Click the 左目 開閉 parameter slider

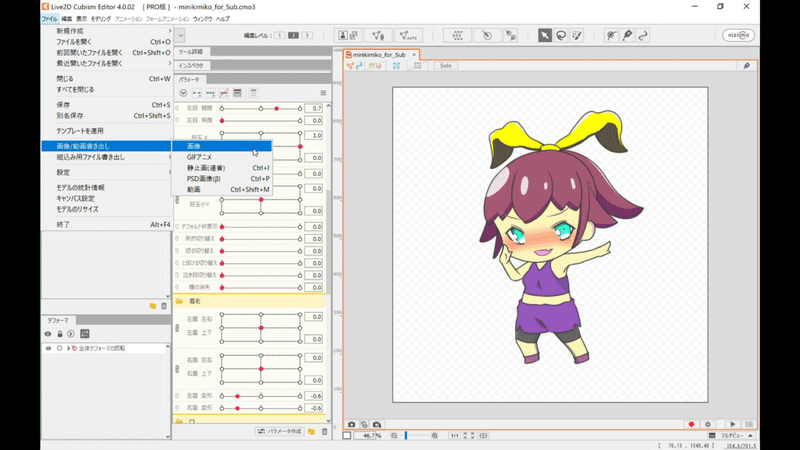pyautogui.click(x=261, y=109)
